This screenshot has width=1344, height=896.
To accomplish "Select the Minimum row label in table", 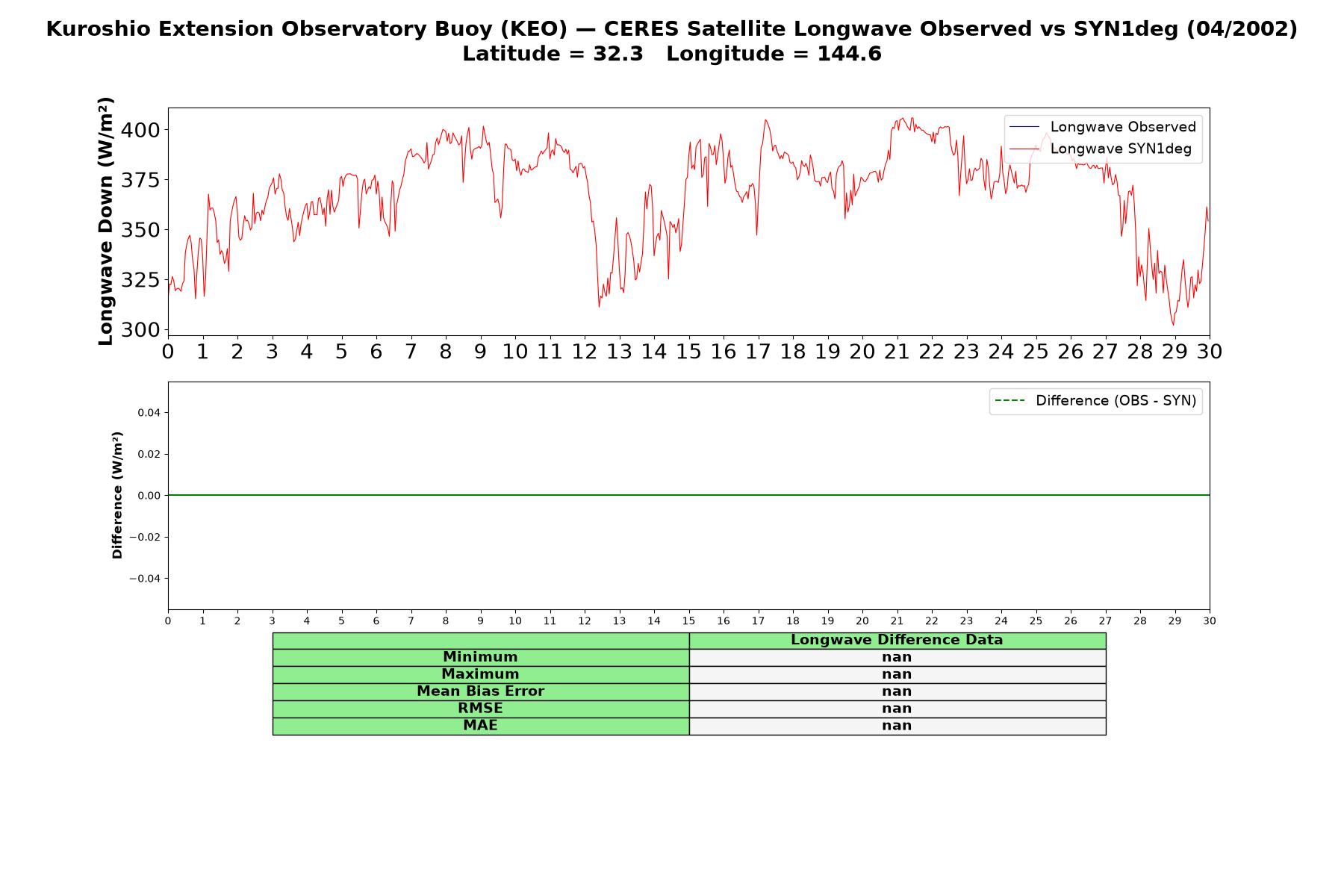I will pos(481,657).
